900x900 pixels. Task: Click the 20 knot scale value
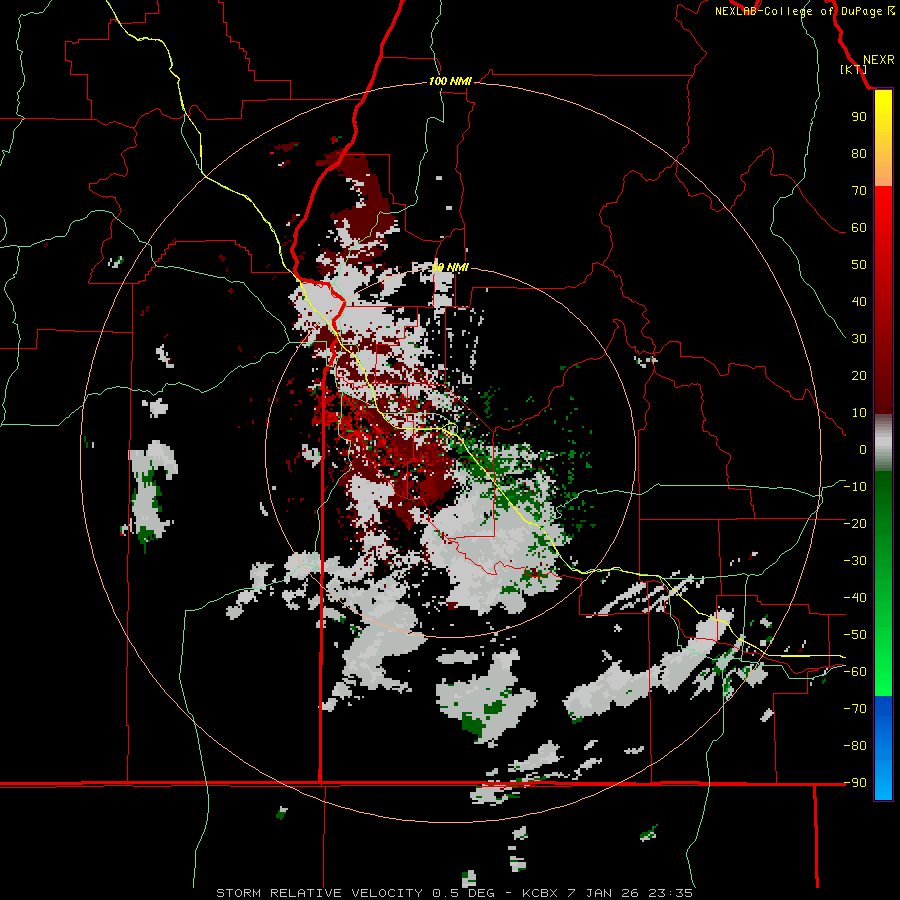[859, 375]
